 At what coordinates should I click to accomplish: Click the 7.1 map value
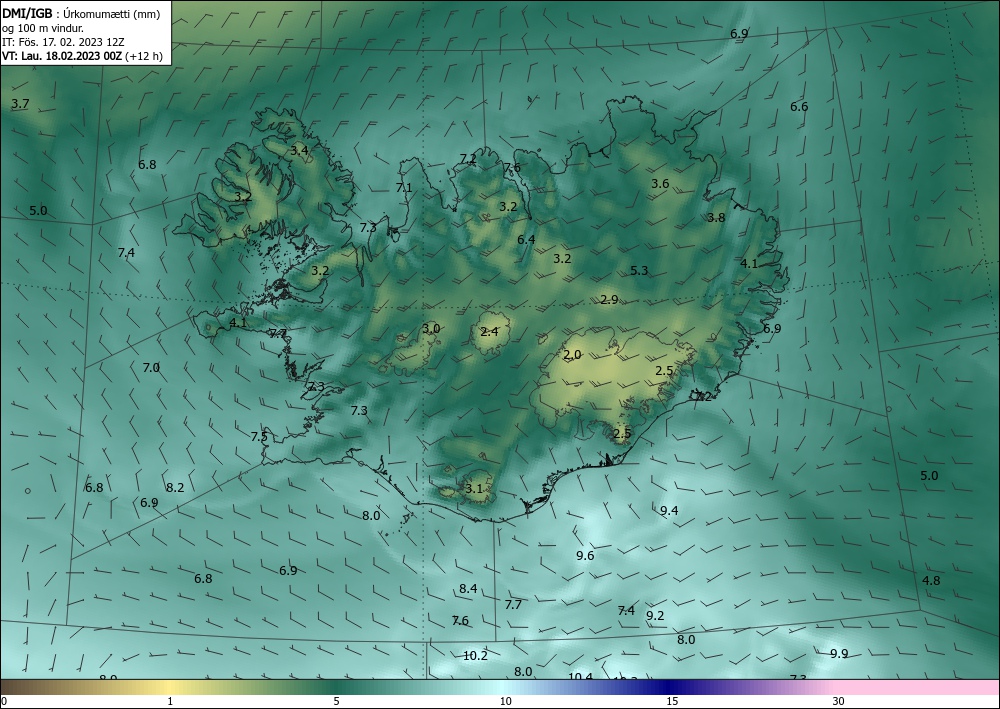tap(404, 187)
